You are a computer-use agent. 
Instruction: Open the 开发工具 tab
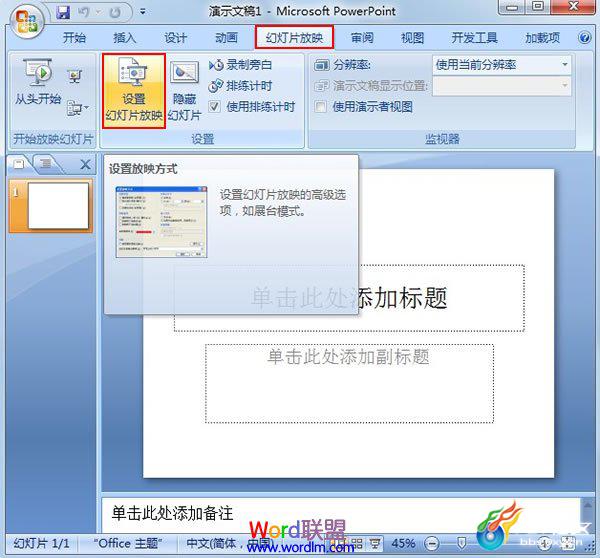(x=474, y=38)
